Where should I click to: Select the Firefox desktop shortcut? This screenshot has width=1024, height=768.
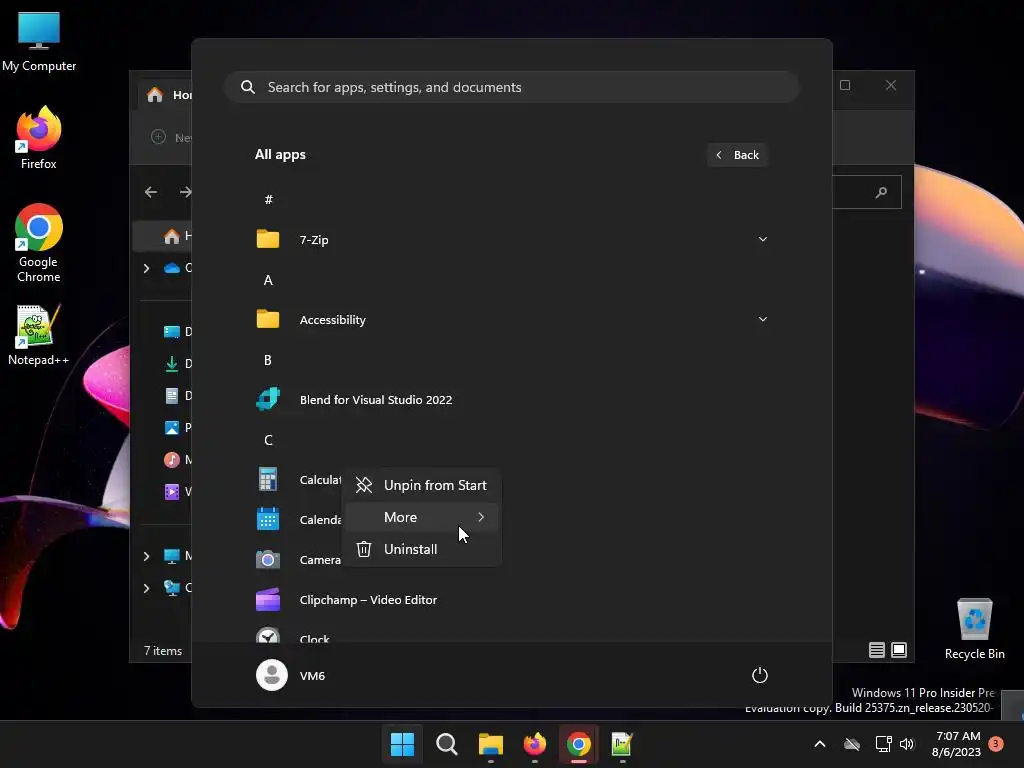[39, 138]
